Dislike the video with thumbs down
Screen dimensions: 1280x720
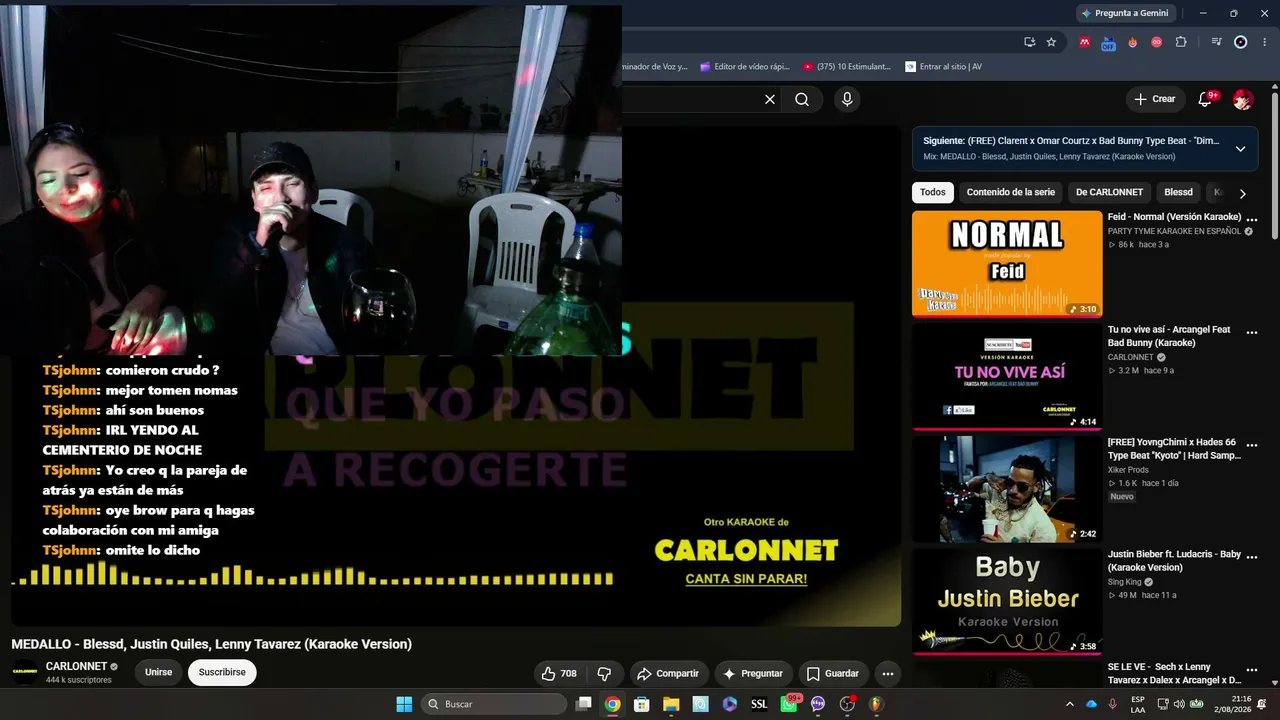click(x=604, y=674)
